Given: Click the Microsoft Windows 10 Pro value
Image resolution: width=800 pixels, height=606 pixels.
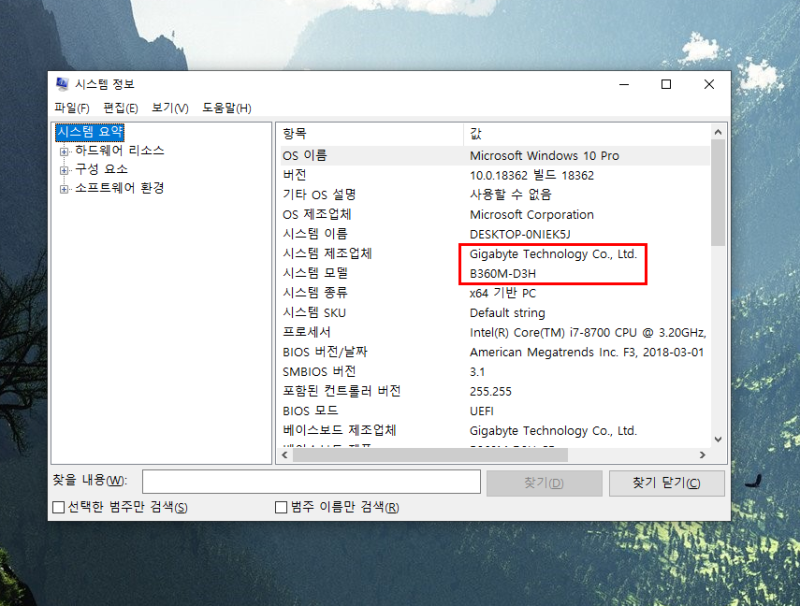Looking at the screenshot, I should [x=544, y=156].
